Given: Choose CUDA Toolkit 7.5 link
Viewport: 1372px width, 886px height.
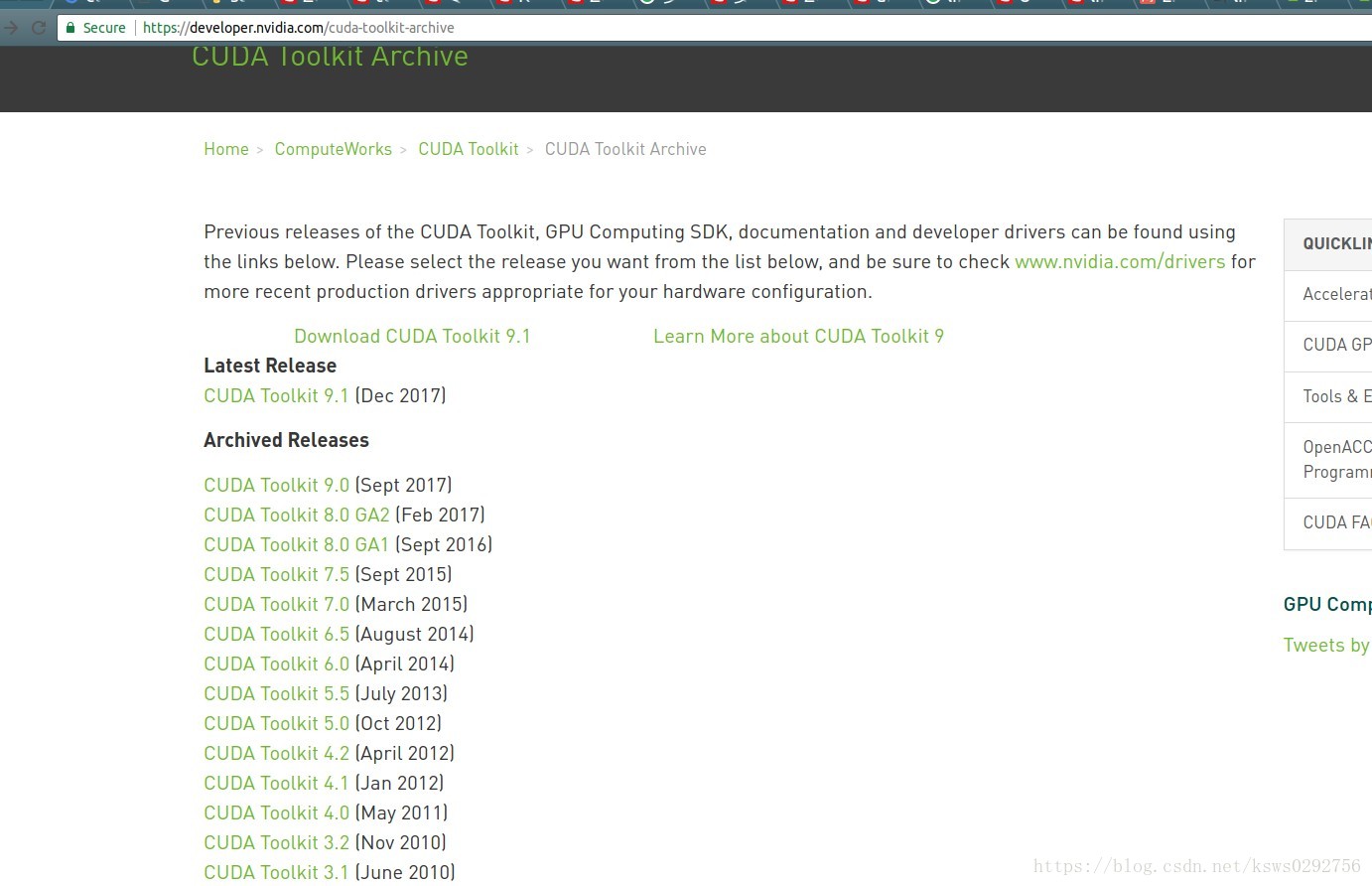Looking at the screenshot, I should click(x=277, y=575).
